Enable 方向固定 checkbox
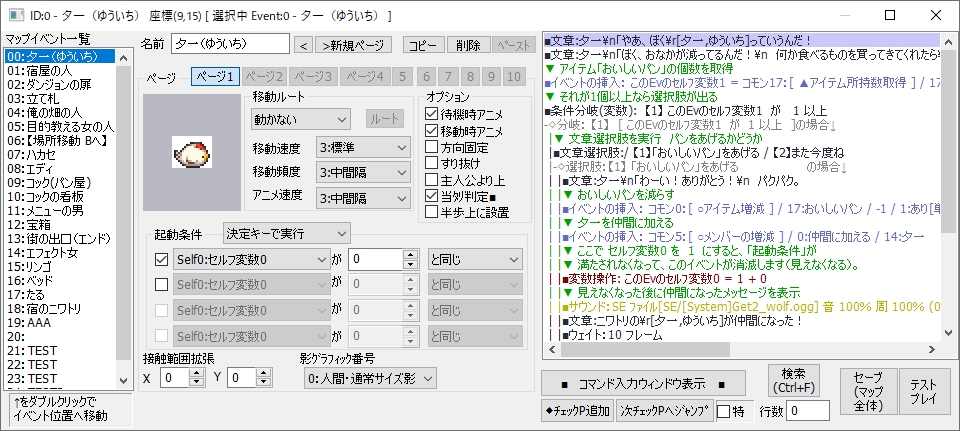 [431, 147]
